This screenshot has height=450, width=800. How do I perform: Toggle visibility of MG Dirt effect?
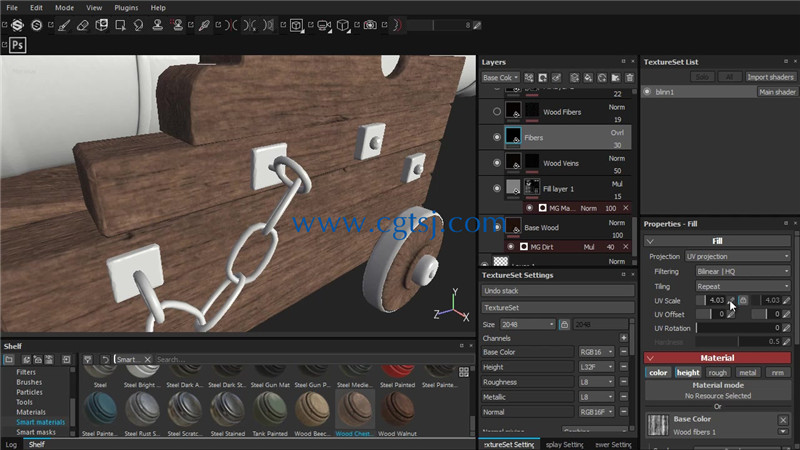tap(511, 247)
